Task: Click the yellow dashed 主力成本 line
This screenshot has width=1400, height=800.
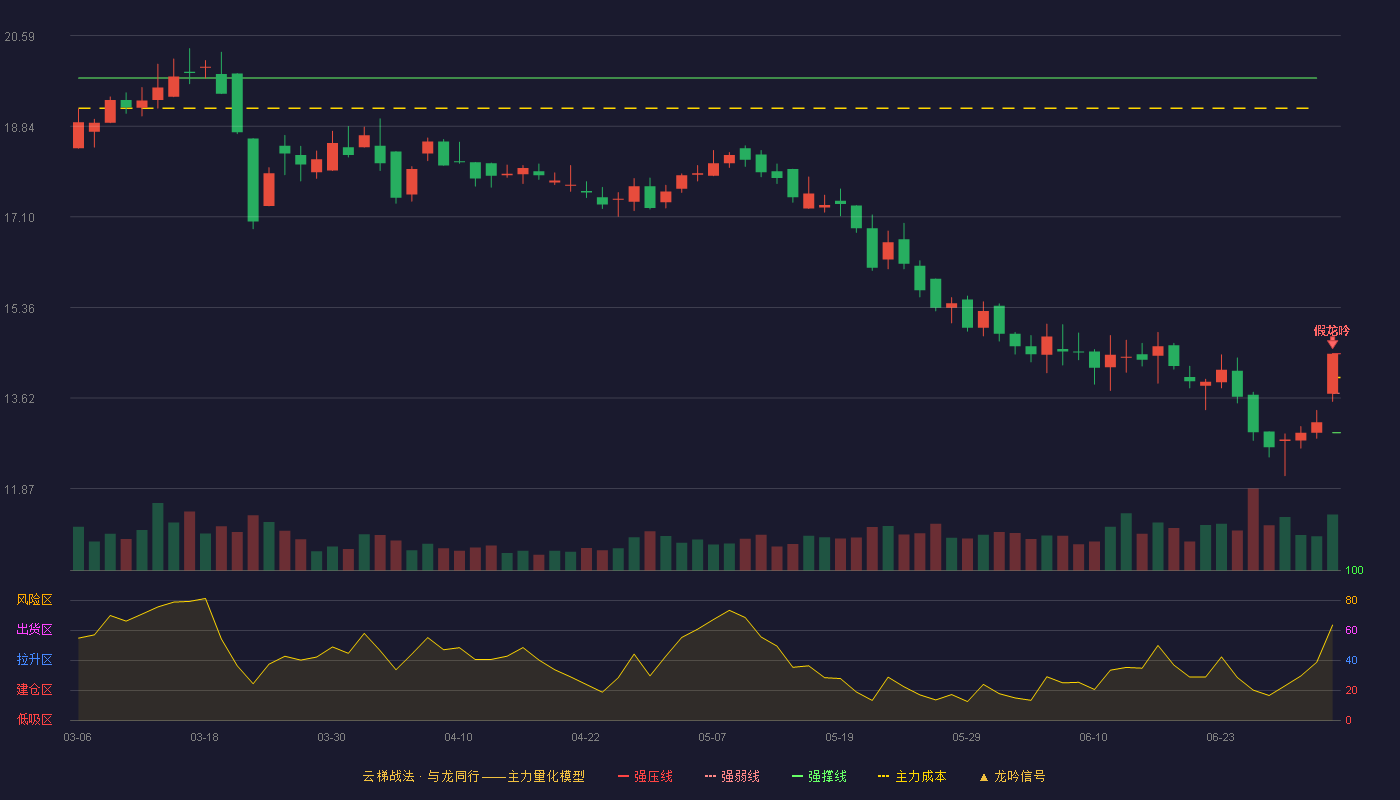Action: tap(694, 108)
